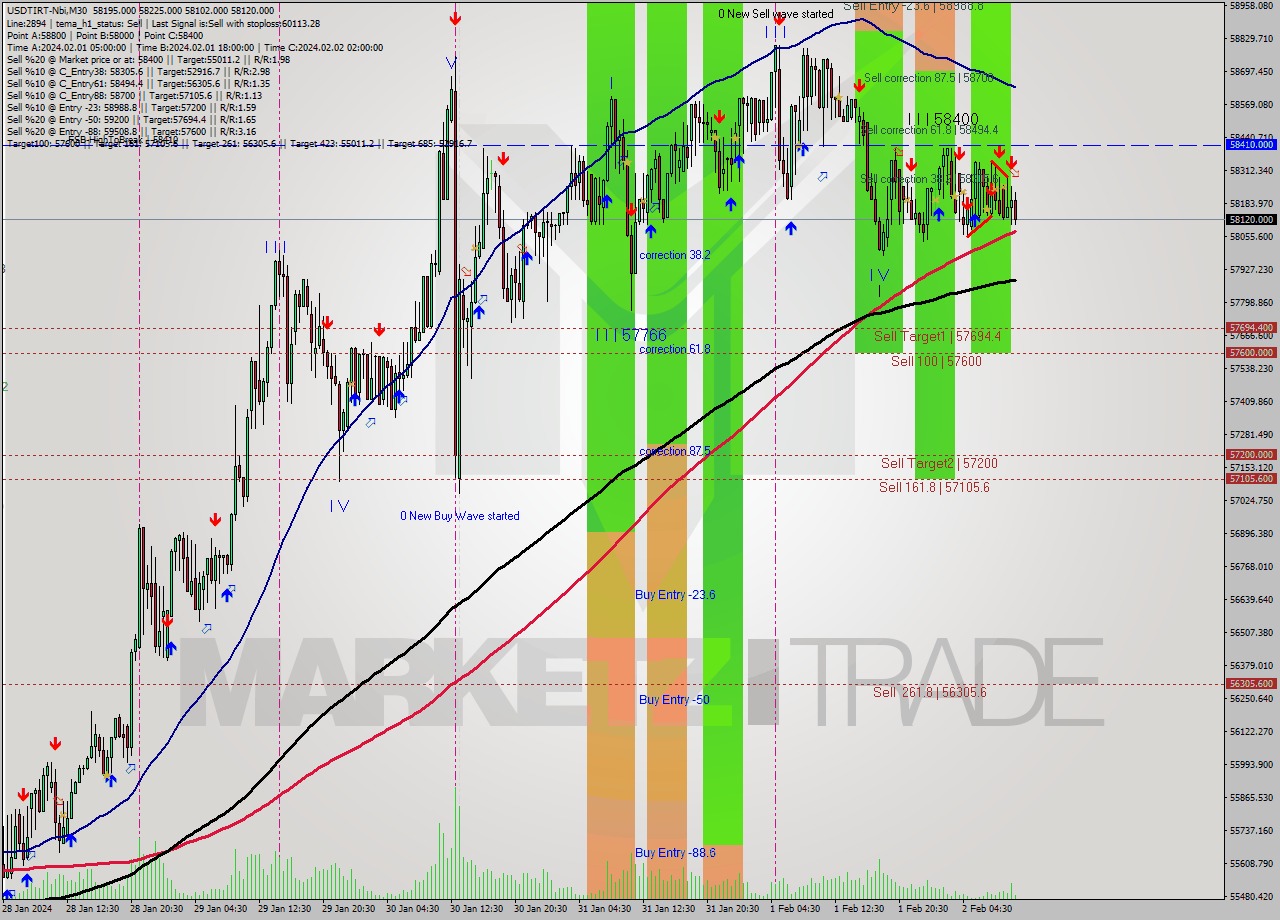Select the '29 Jan 04:30' time axis label
The height and width of the screenshot is (920, 1280).
click(219, 909)
